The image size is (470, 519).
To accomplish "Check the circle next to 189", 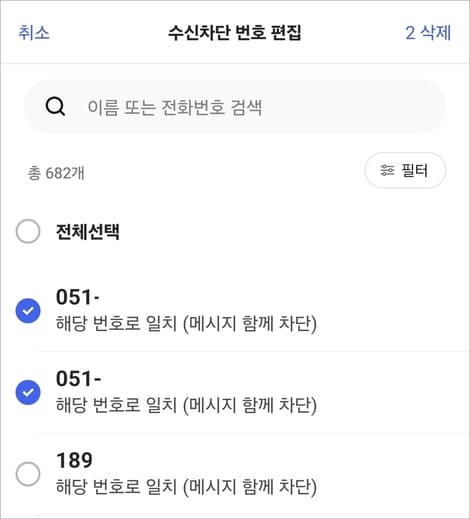I will click(x=28, y=474).
